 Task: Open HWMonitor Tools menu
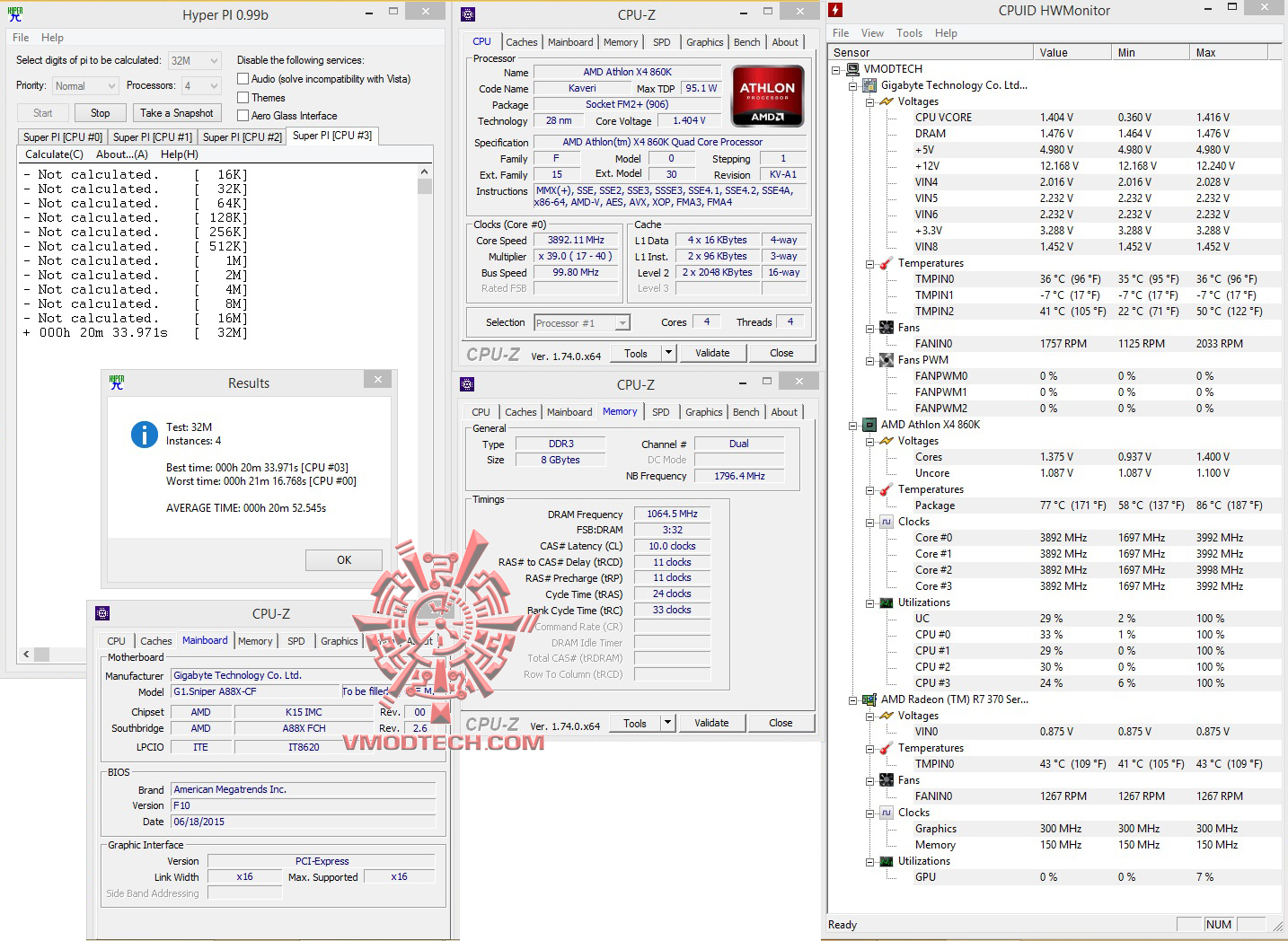pyautogui.click(x=909, y=33)
